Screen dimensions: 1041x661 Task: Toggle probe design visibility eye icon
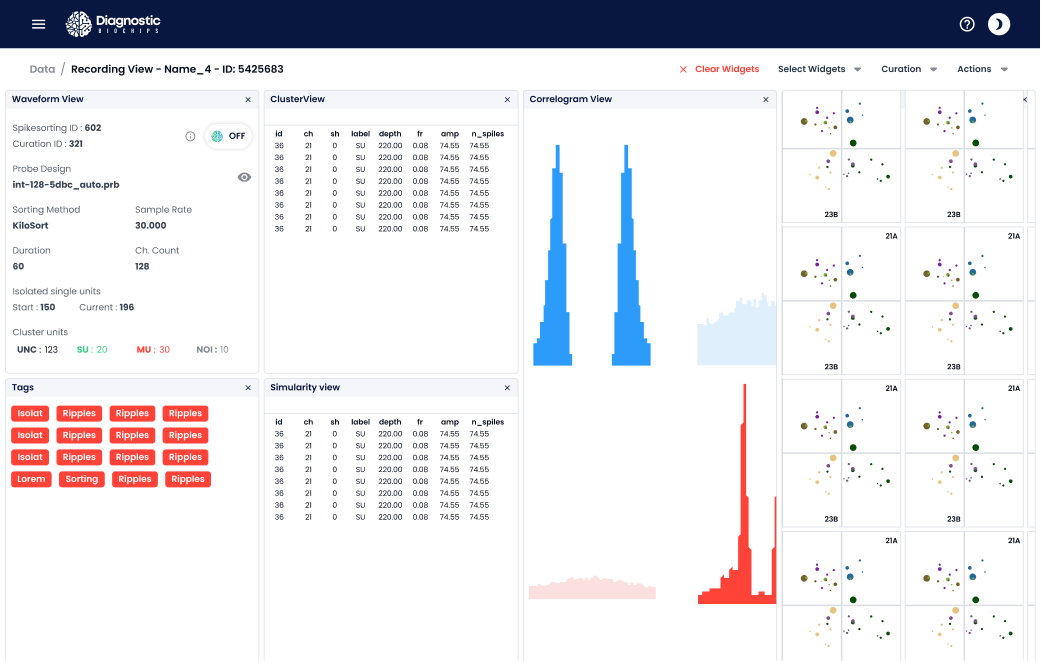(x=244, y=177)
